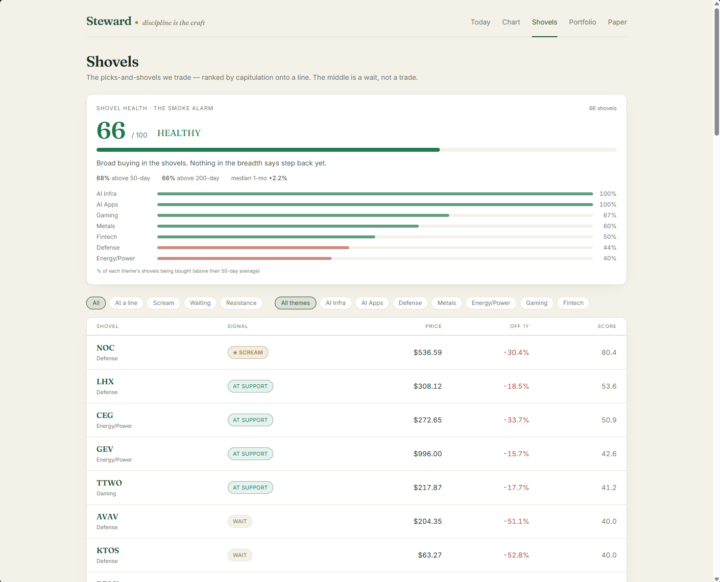The width and height of the screenshot is (720, 582).
Task: Click the Steward logo
Action: (x=109, y=21)
